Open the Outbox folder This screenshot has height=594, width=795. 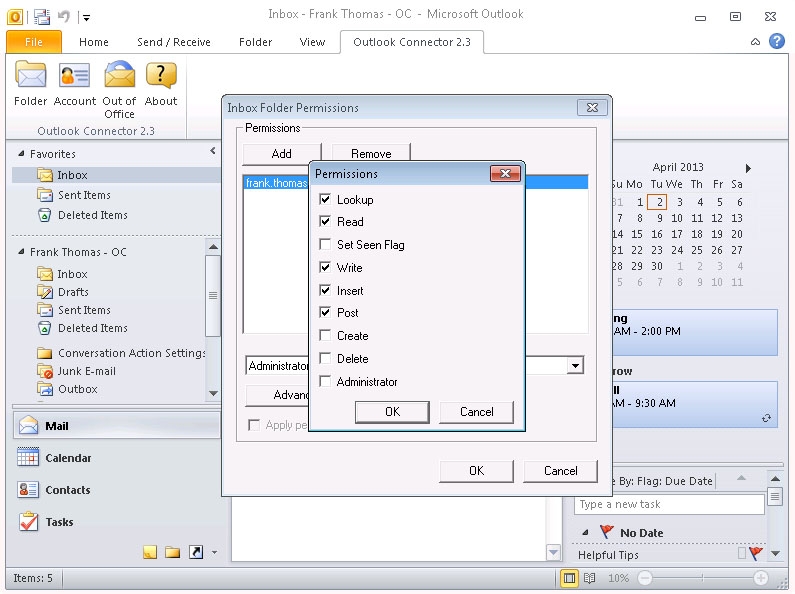(78, 389)
